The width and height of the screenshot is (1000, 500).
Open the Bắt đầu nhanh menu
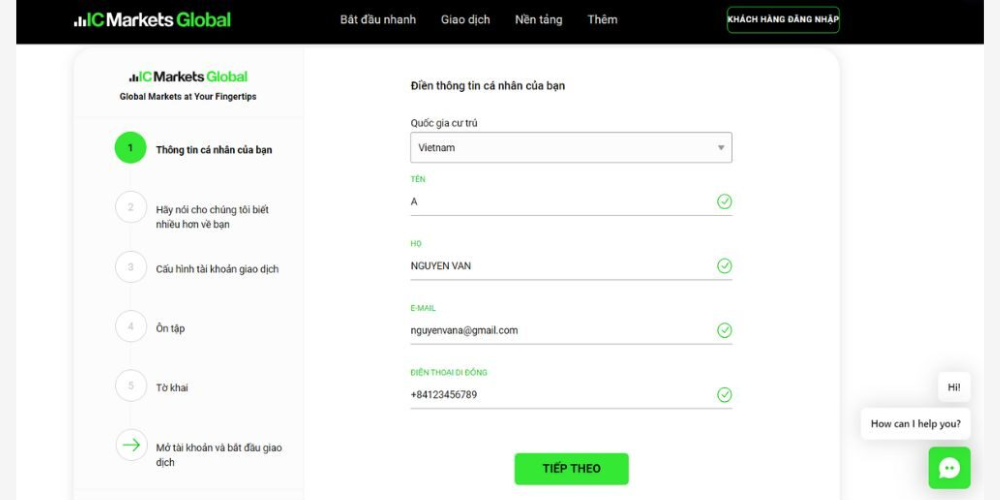(378, 20)
